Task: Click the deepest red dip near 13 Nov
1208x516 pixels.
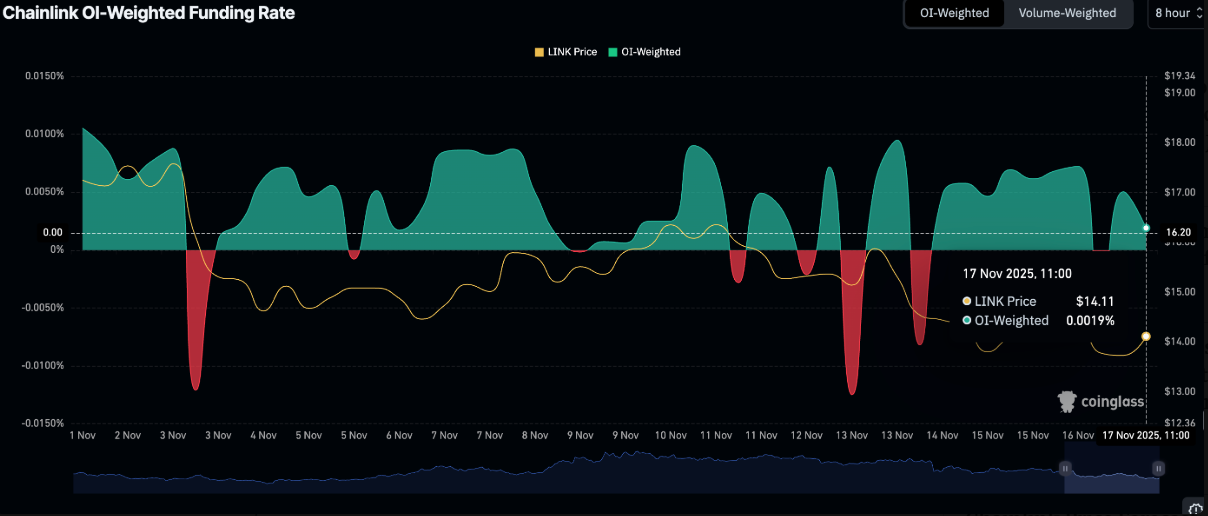Action: [x=852, y=385]
